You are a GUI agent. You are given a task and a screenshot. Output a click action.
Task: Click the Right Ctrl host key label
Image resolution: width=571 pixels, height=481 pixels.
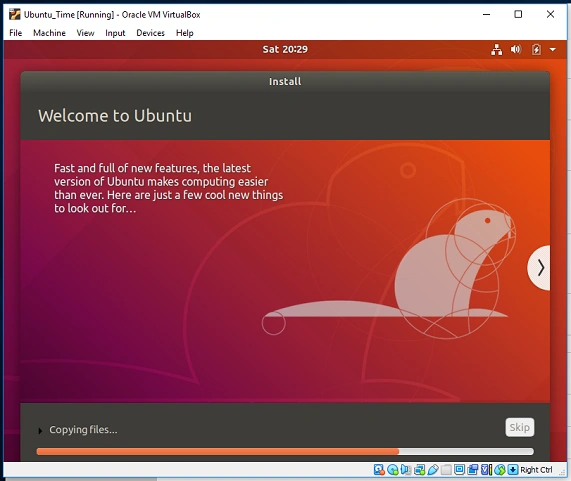point(536,470)
